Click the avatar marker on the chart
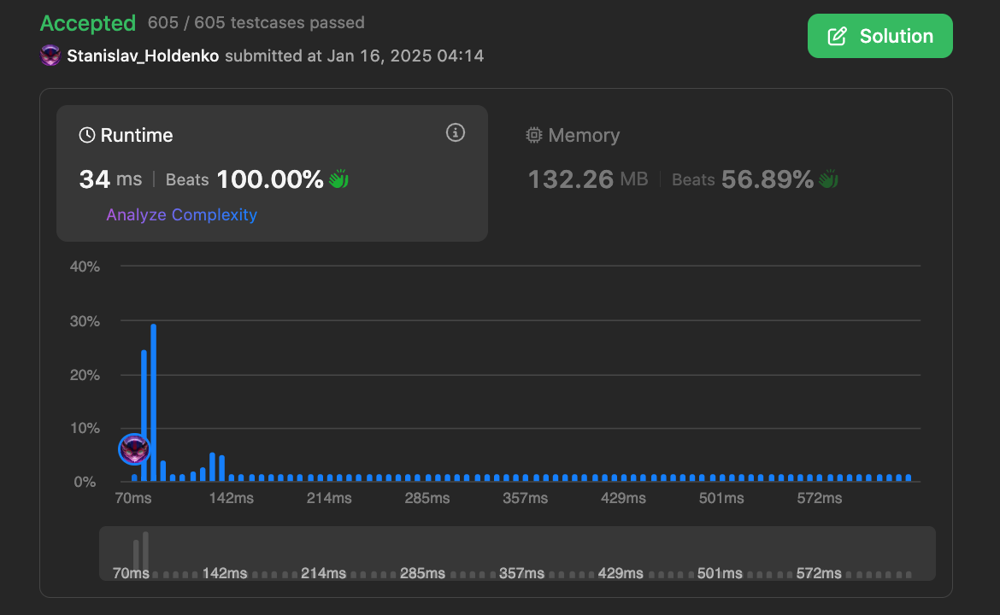1000x615 pixels. (135, 449)
